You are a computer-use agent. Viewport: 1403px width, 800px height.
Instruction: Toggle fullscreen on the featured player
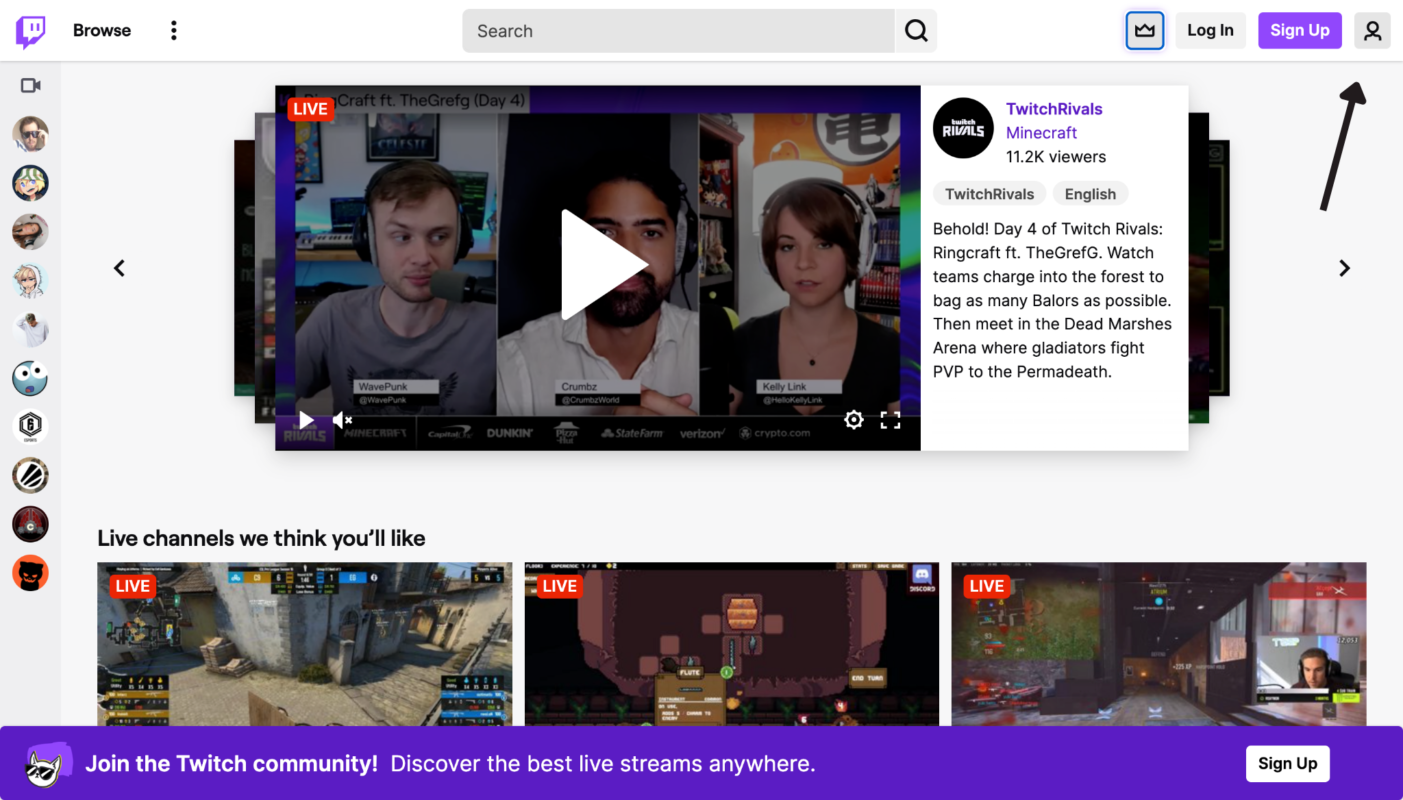pyautogui.click(x=890, y=420)
